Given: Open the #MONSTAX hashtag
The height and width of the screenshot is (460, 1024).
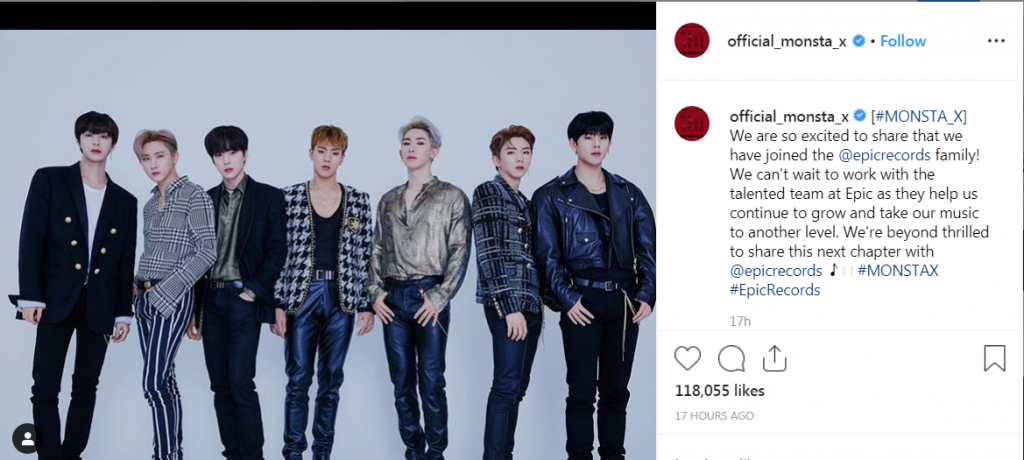Looking at the screenshot, I should click(x=897, y=271).
